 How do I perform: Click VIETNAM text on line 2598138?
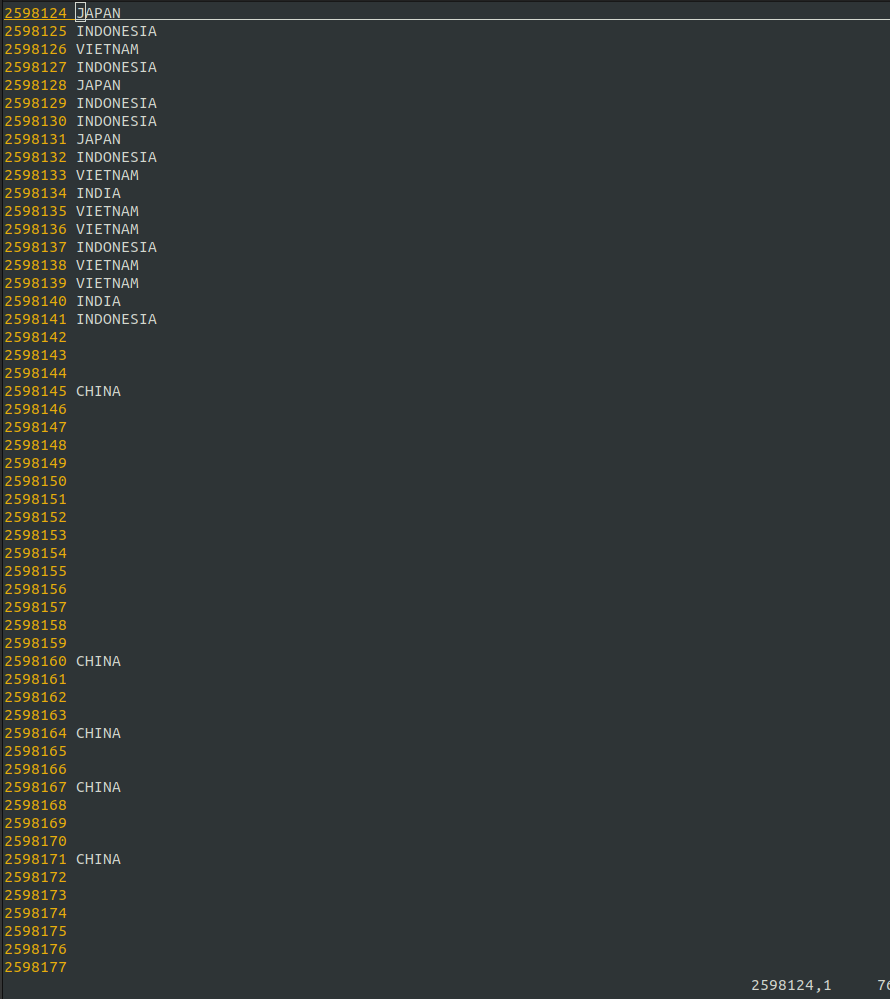(107, 265)
